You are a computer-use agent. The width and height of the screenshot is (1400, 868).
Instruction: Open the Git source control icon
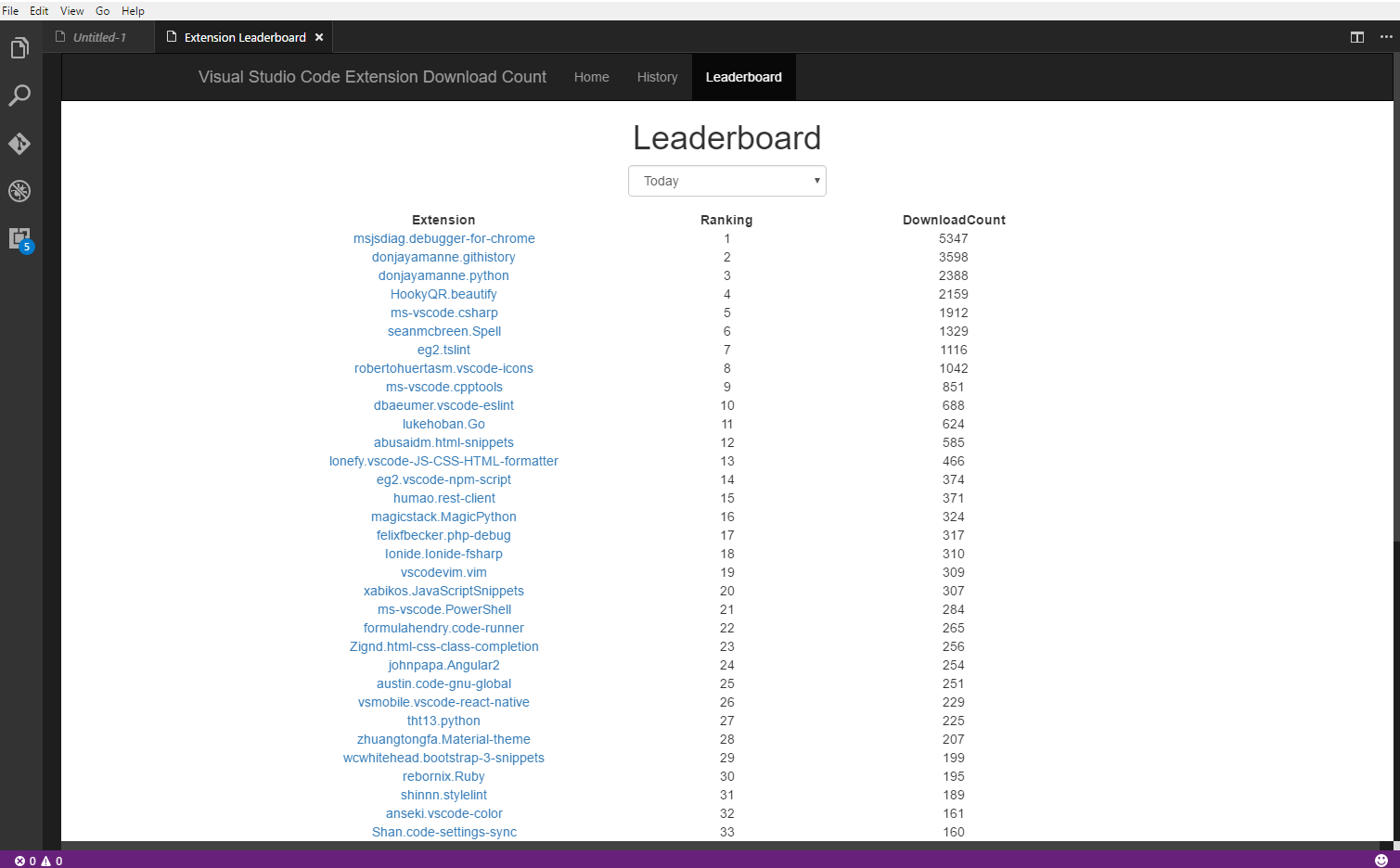pos(19,144)
